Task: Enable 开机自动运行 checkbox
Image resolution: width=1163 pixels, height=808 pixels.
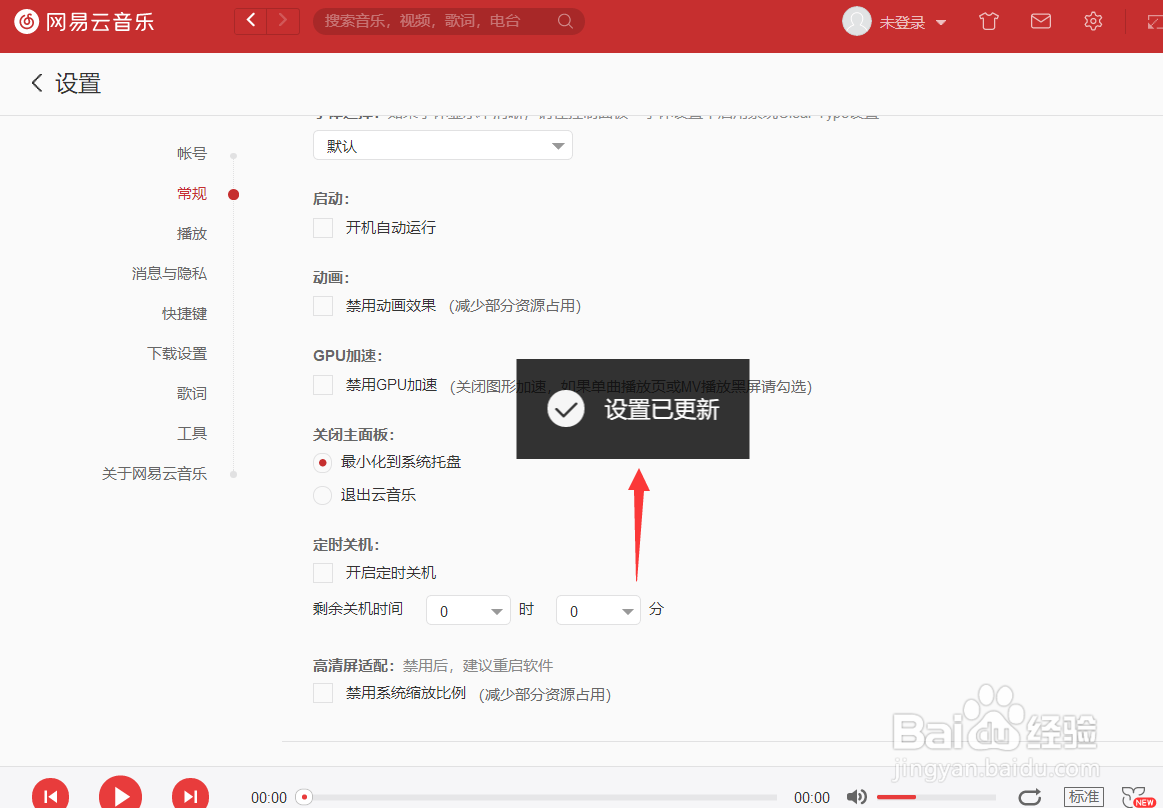Action: pos(323,228)
